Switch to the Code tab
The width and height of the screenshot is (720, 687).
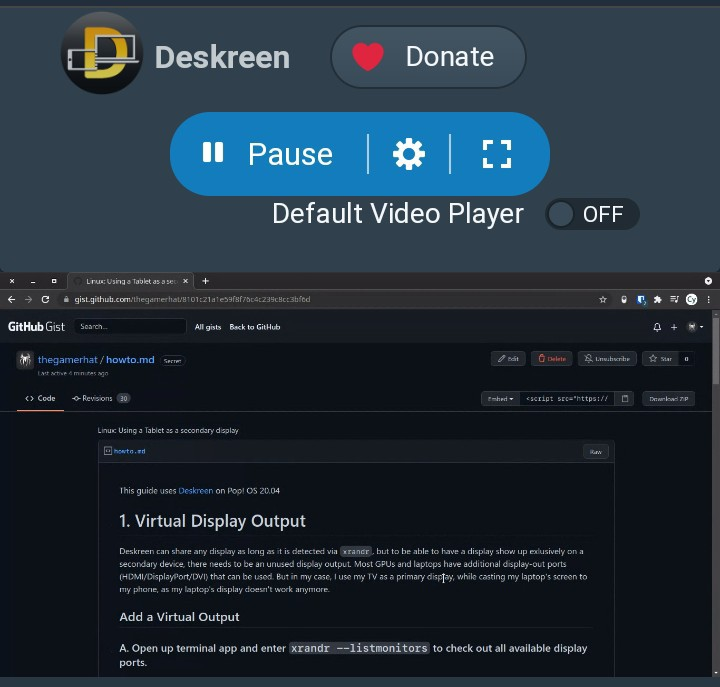[40, 398]
